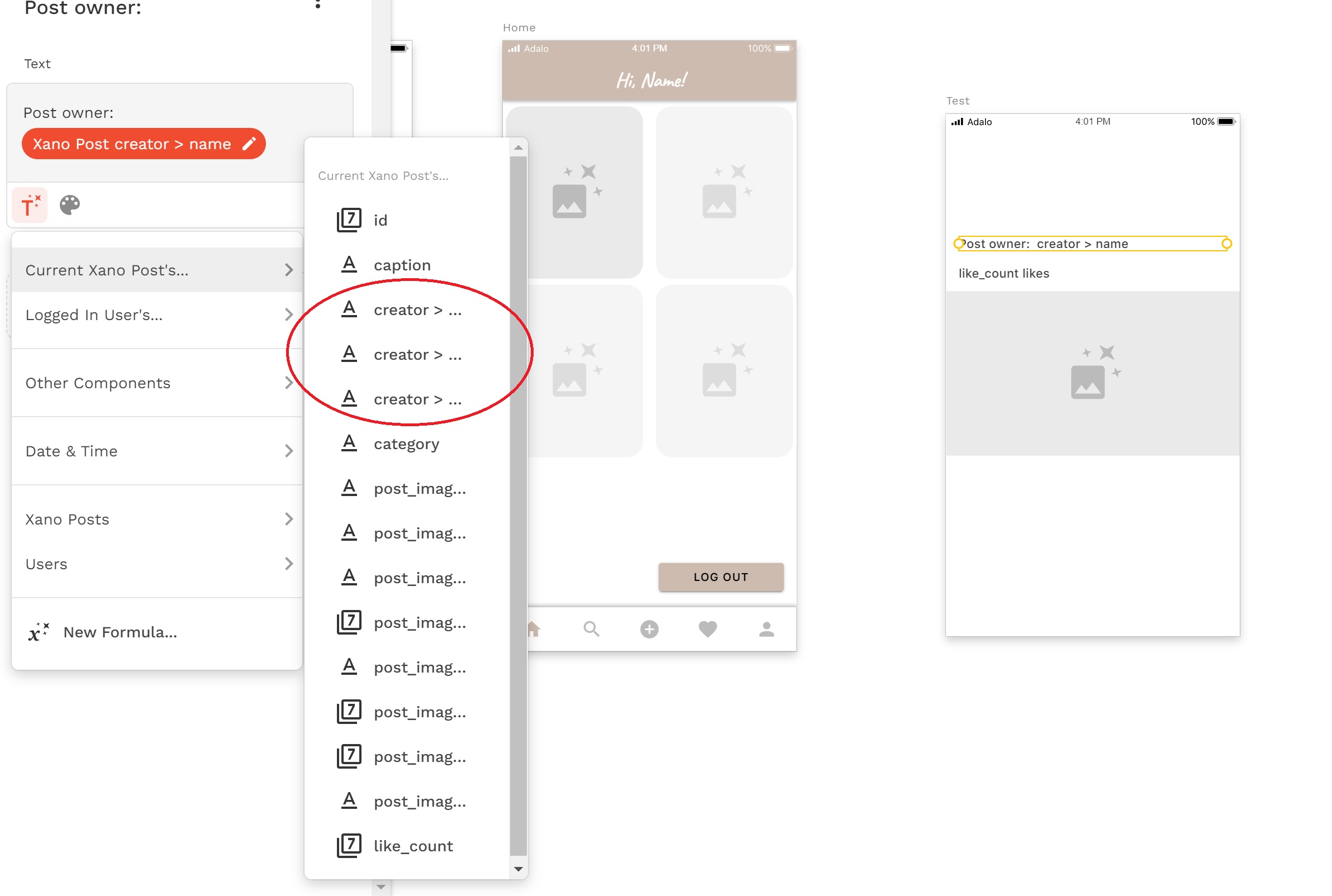Click the LOG OUT button in preview
The width and height of the screenshot is (1332, 896).
(x=721, y=576)
